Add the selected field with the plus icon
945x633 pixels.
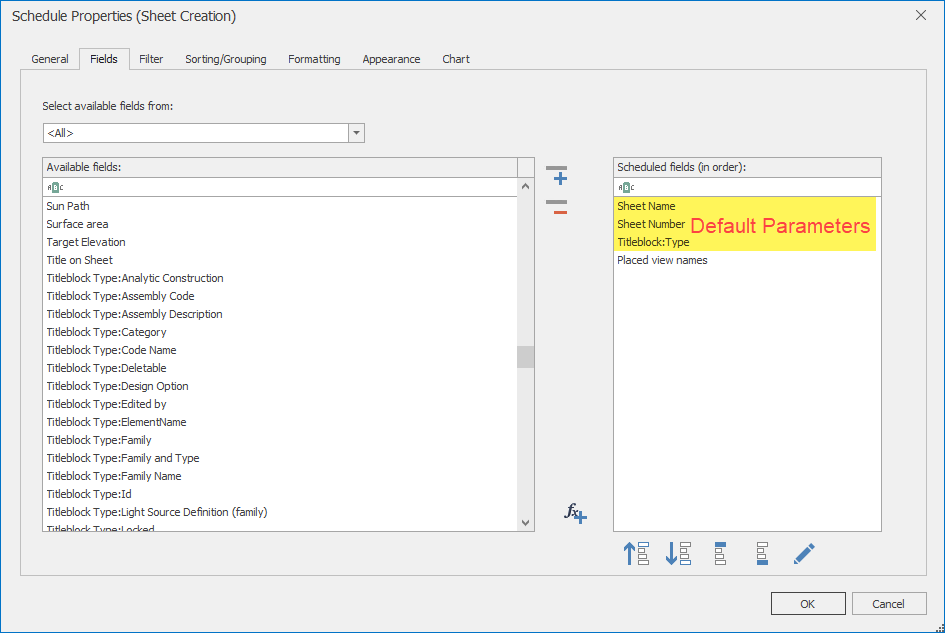[x=557, y=175]
